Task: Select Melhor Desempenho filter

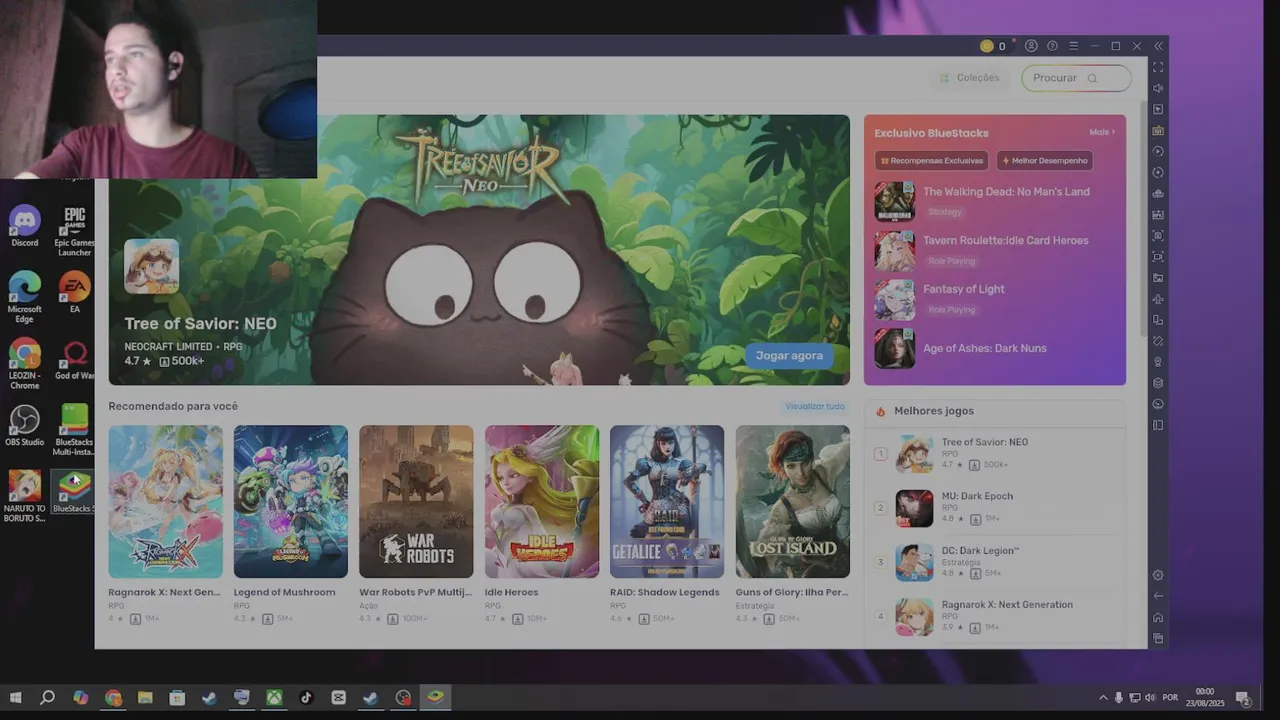Action: (x=1044, y=160)
